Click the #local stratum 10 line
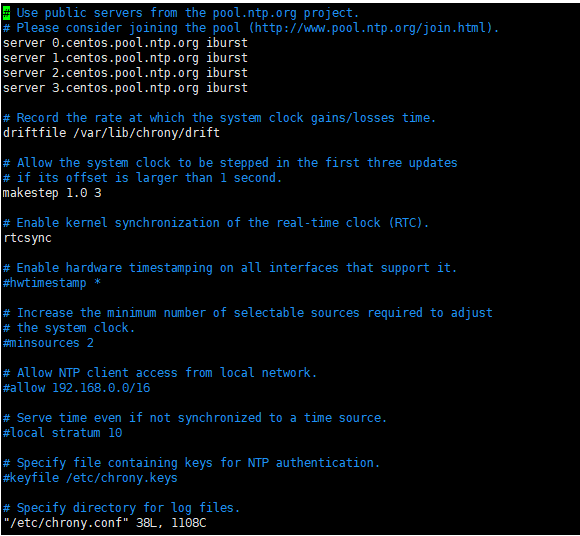 [x=62, y=433]
